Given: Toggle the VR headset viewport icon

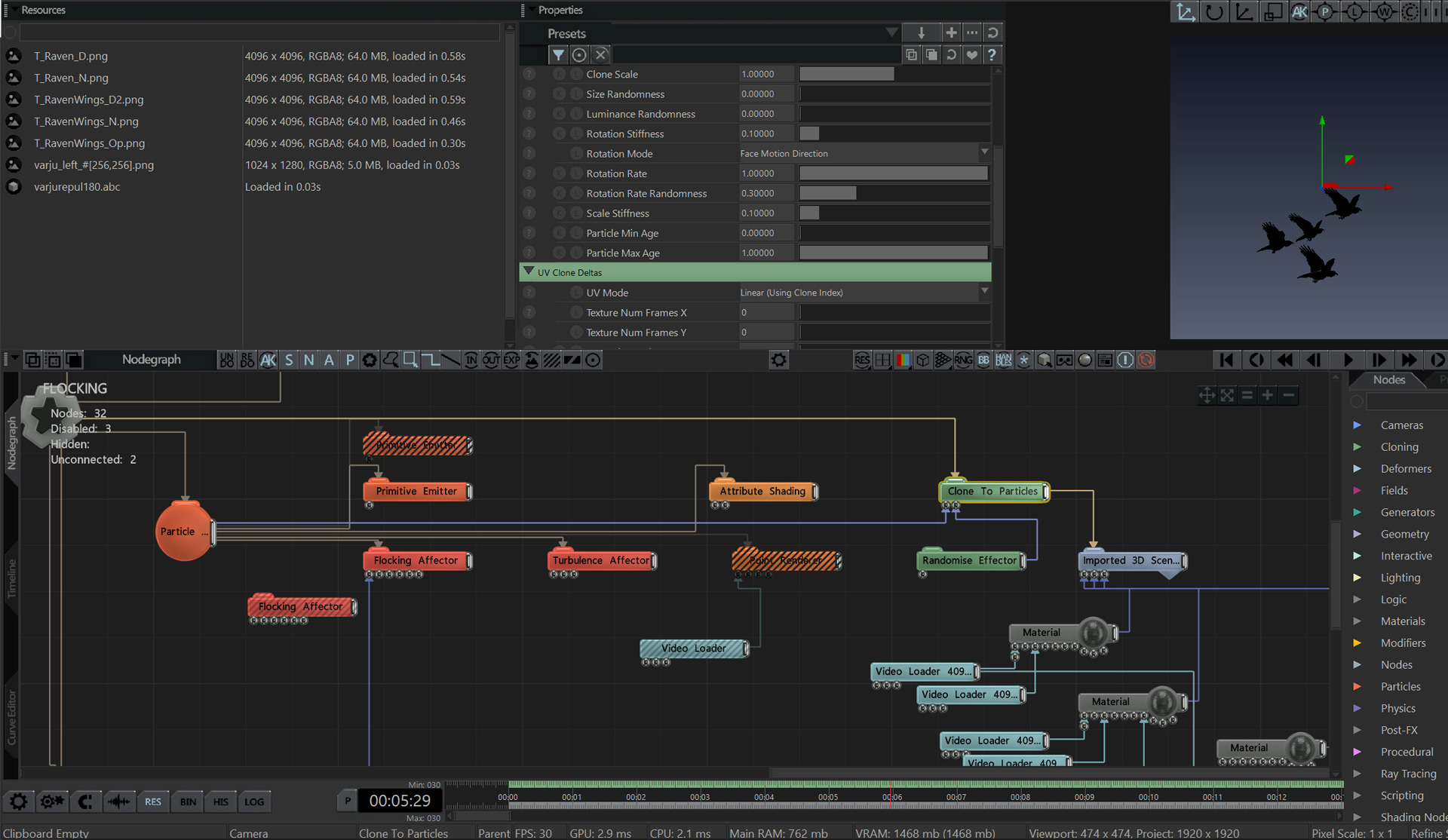Looking at the screenshot, I should pyautogui.click(x=1064, y=360).
